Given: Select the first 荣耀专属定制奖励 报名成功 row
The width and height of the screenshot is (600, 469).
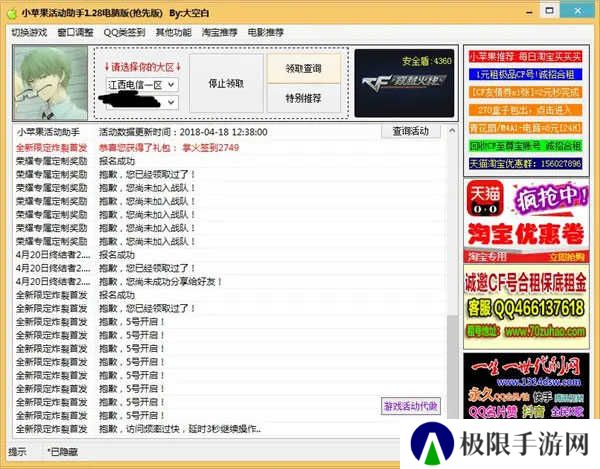Looking at the screenshot, I should coord(230,161).
